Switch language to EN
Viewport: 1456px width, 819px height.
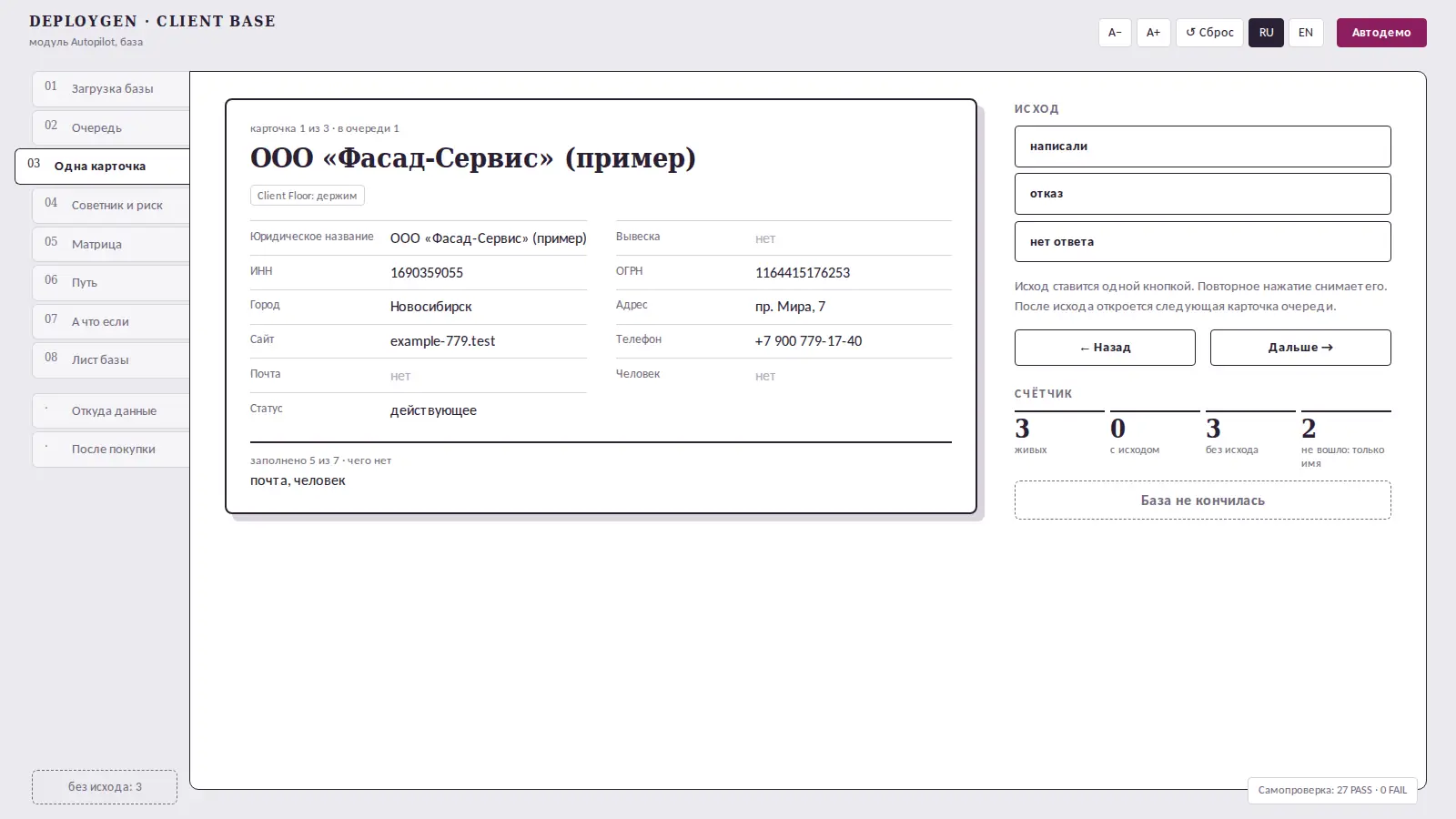pos(1306,33)
